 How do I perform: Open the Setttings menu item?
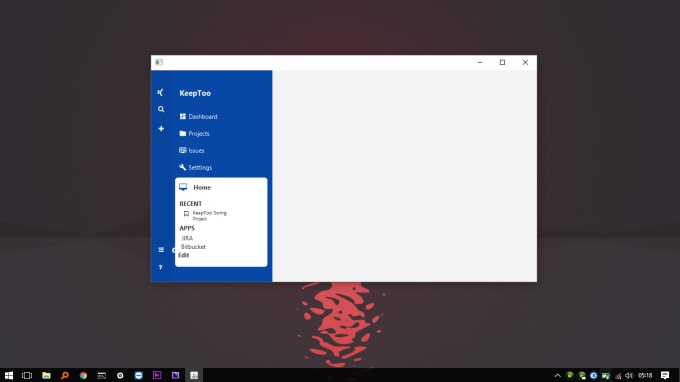[x=196, y=167]
